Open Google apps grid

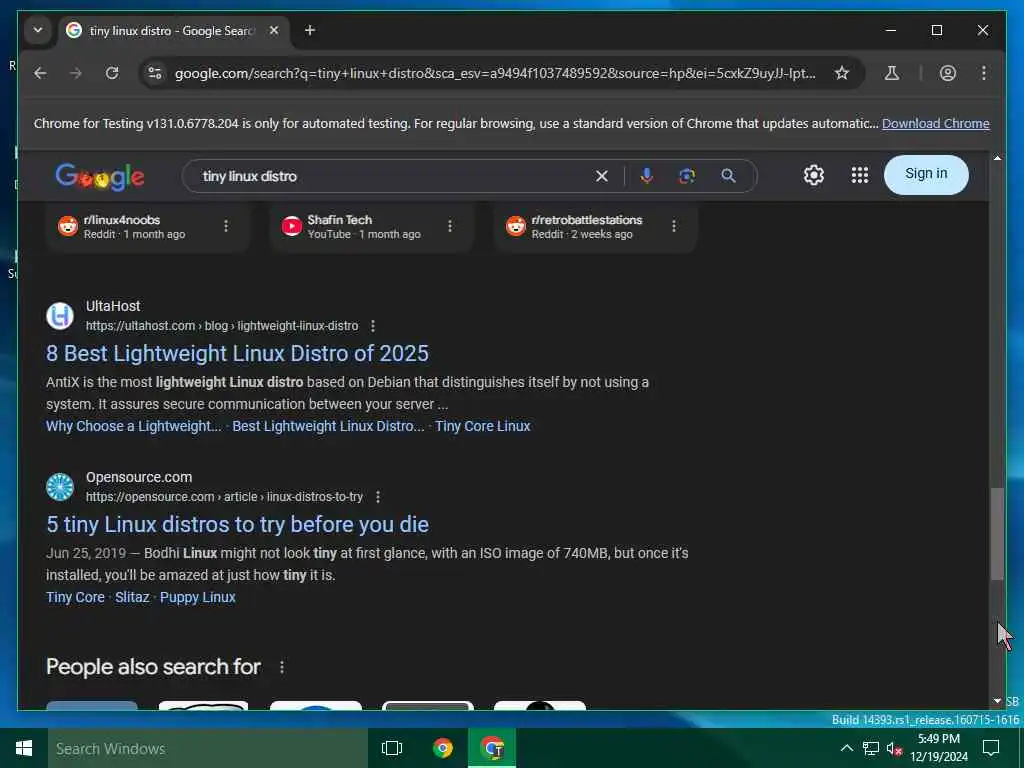pos(859,175)
